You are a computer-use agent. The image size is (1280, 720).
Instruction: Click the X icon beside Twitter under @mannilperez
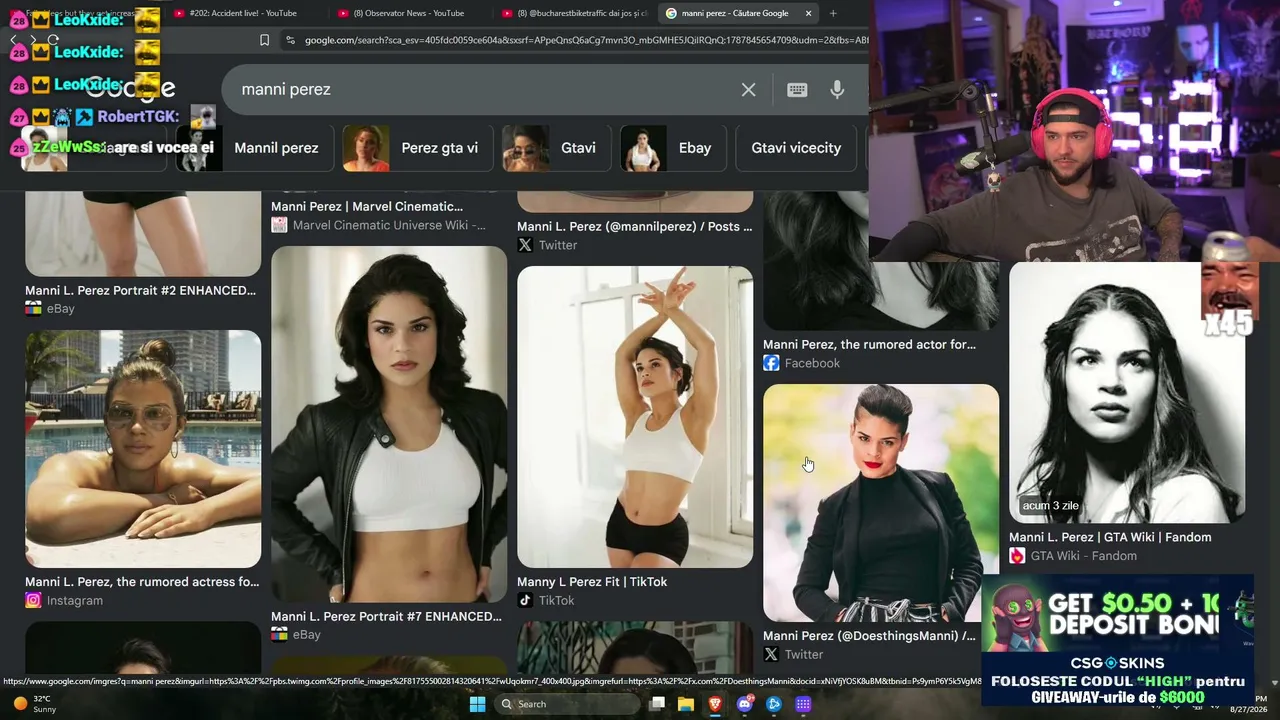tap(525, 245)
